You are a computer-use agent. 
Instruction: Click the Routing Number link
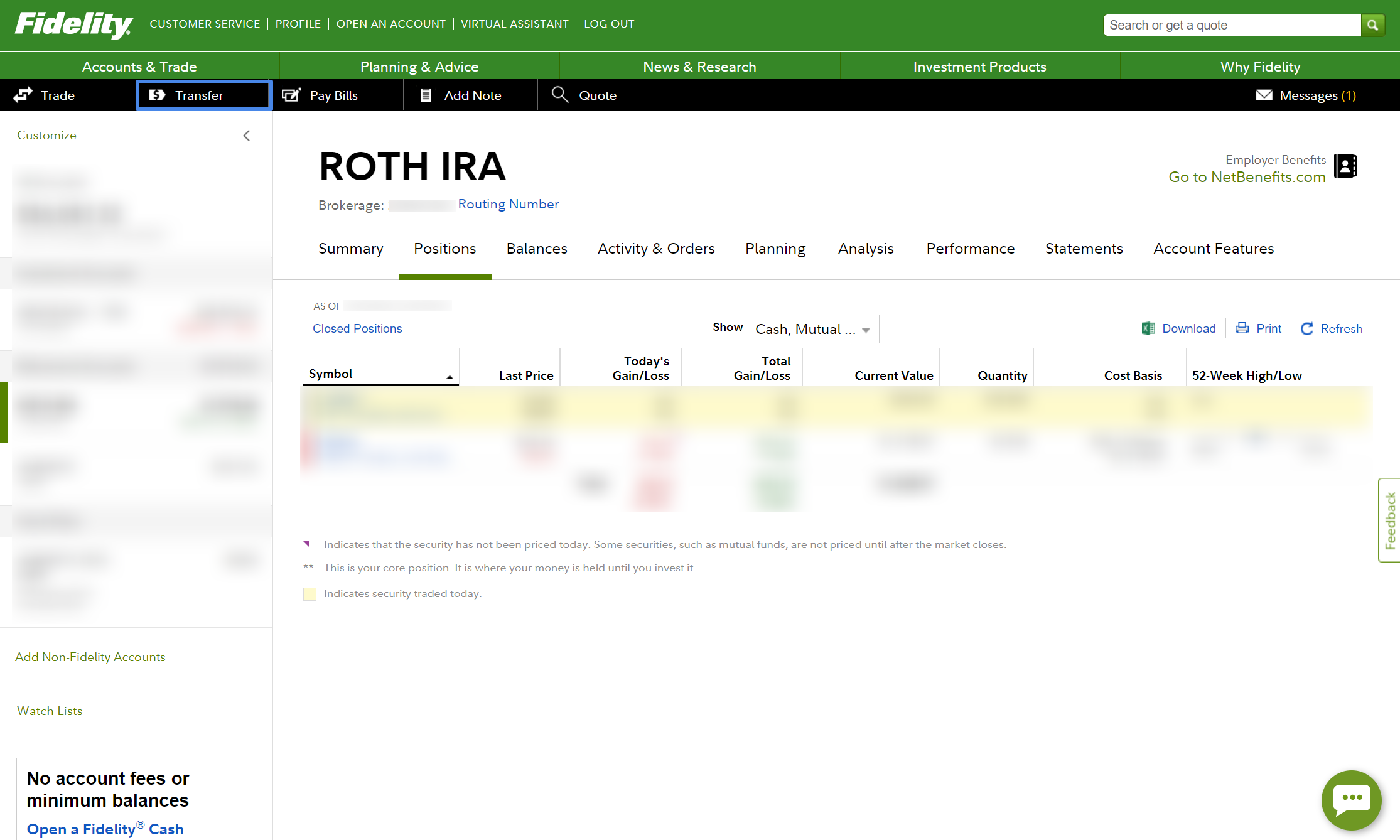point(508,204)
